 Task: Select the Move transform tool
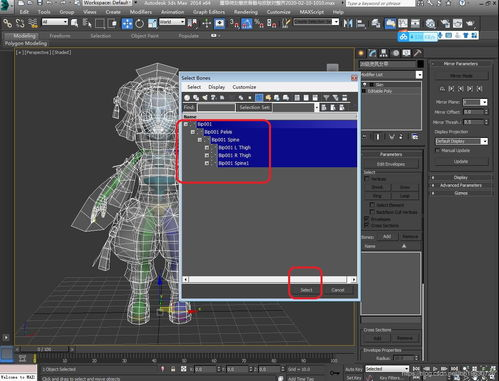[127, 23]
